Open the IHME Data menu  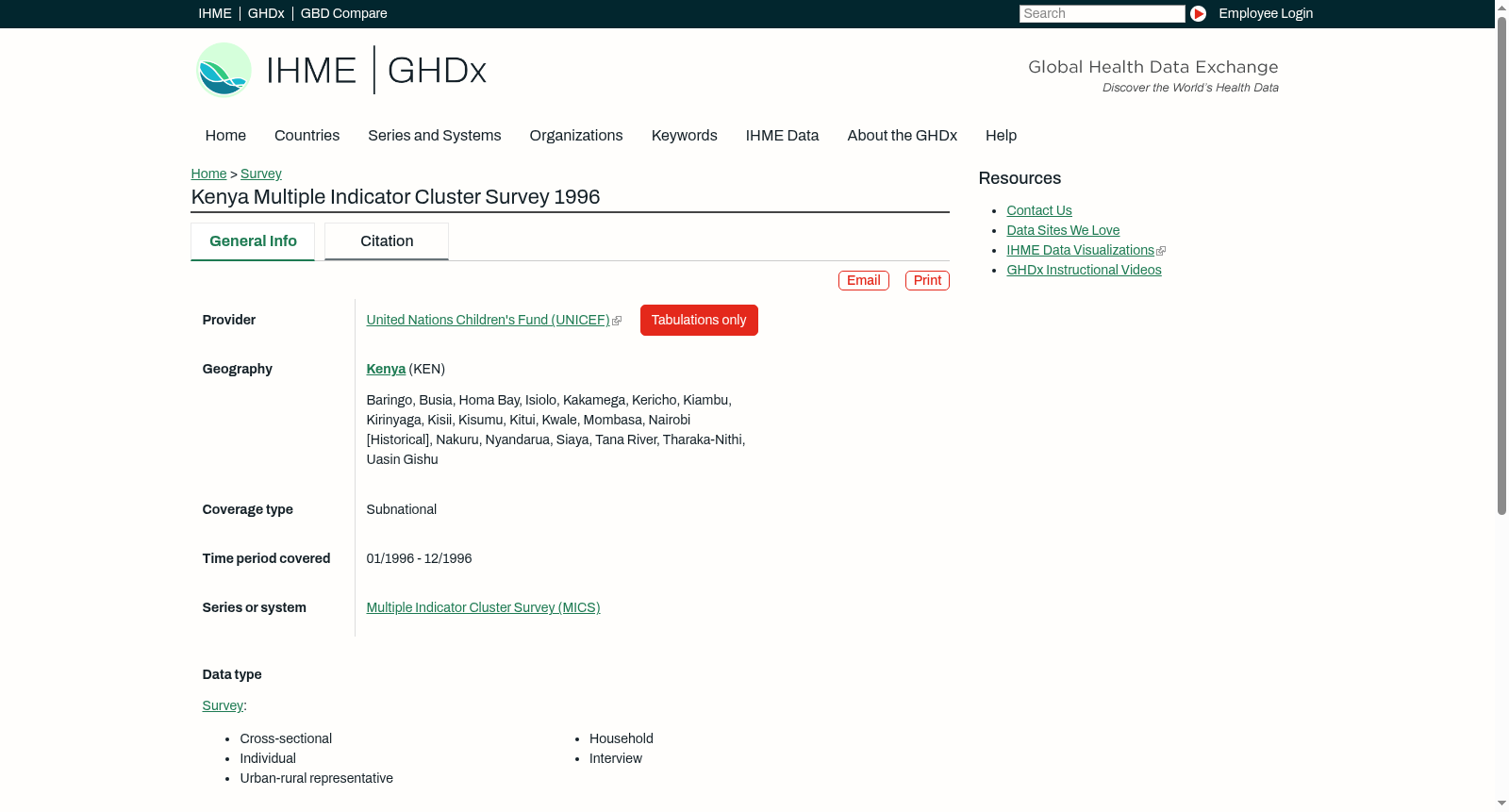[782, 136]
